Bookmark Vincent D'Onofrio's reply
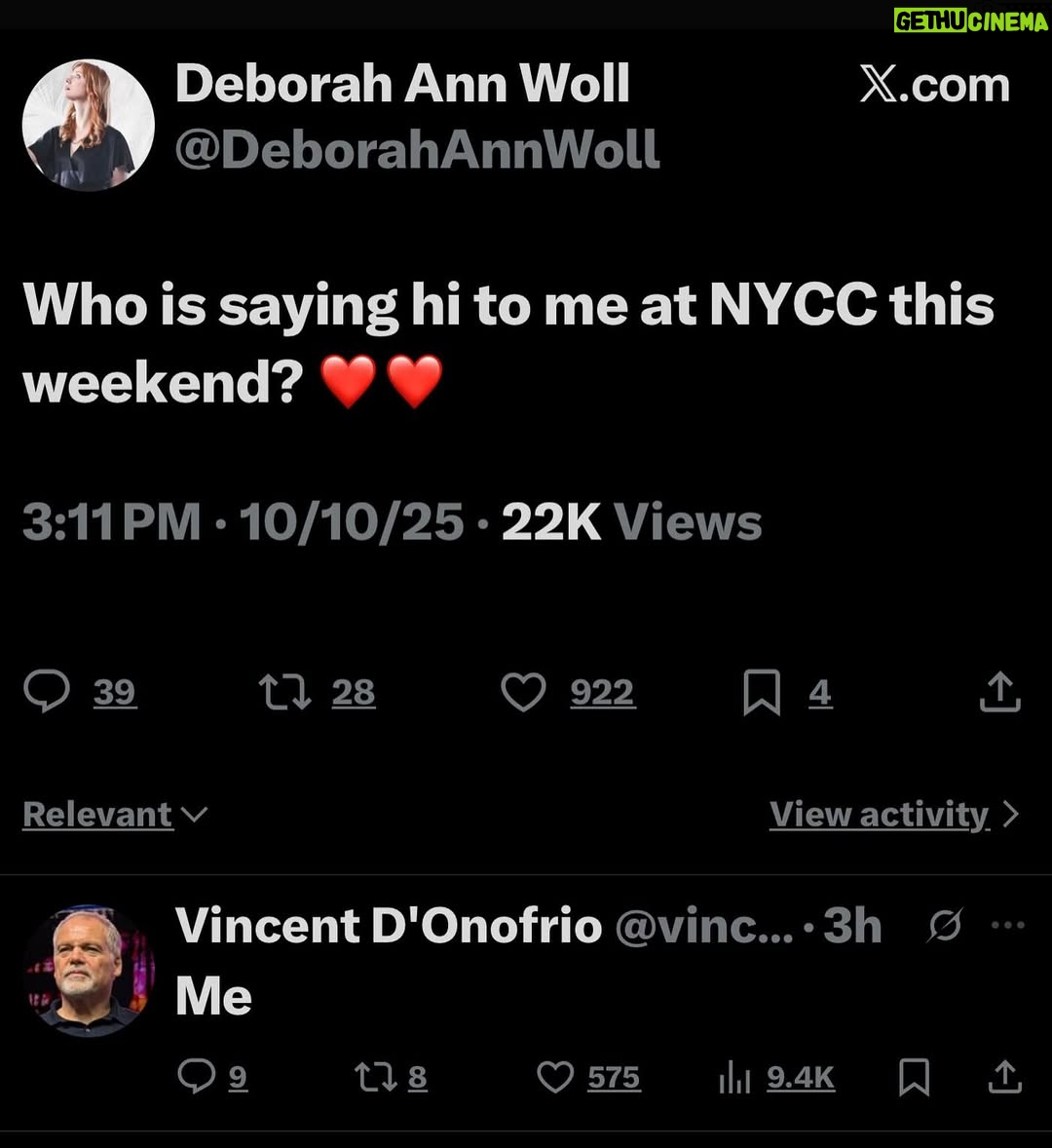Screen dimensions: 1052x1148 point(914,1078)
